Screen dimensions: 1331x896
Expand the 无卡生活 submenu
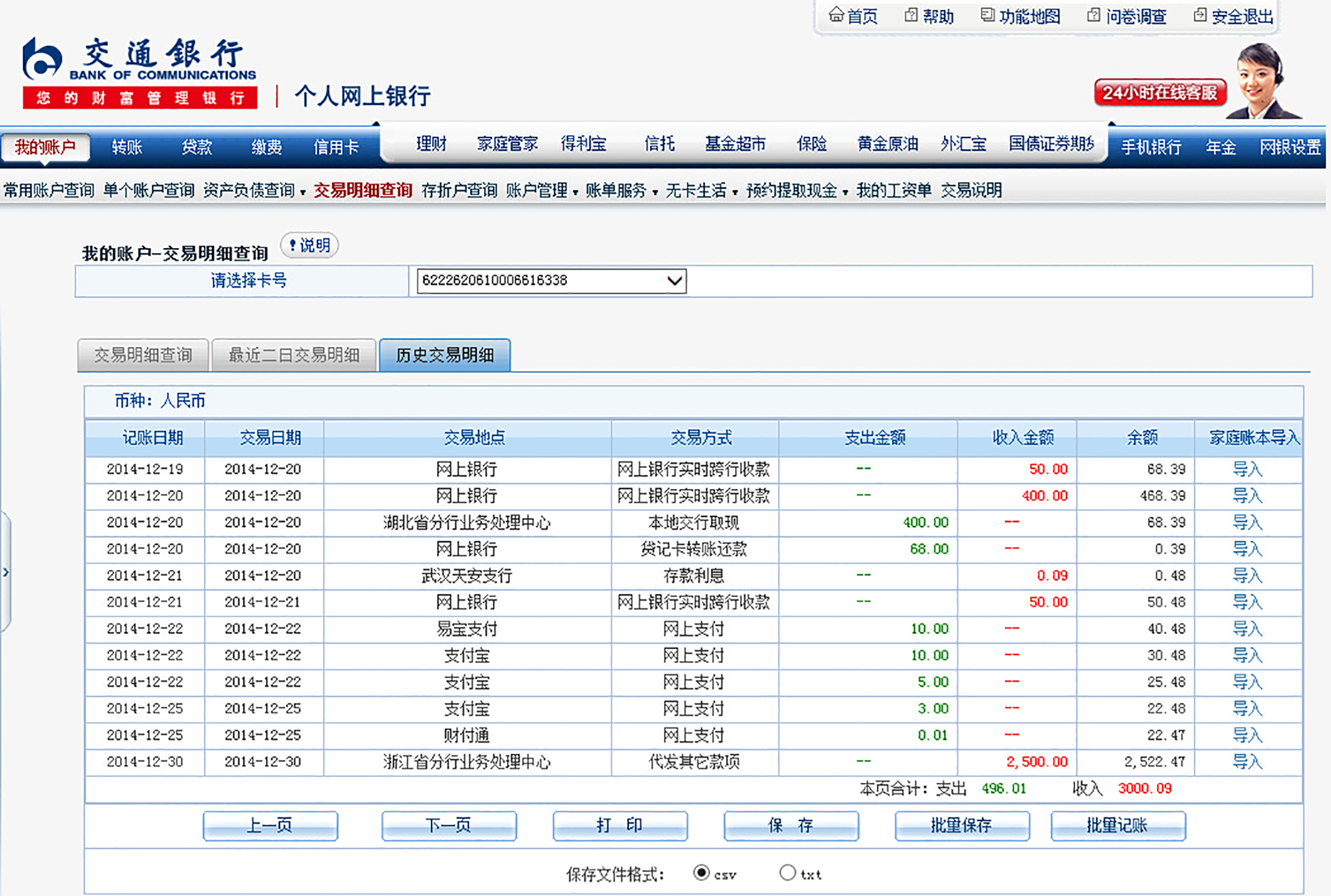pos(701,191)
